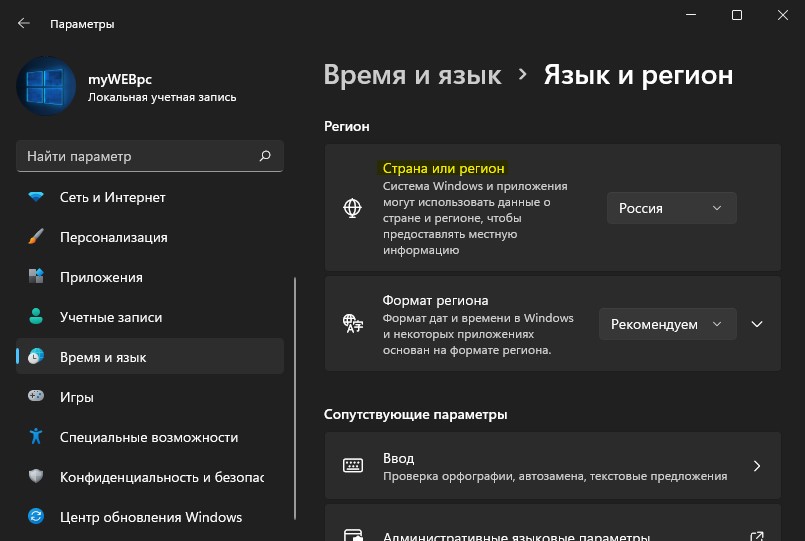Click the chevron arrow on Ввод row
This screenshot has width=805, height=541.
pyautogui.click(x=757, y=466)
